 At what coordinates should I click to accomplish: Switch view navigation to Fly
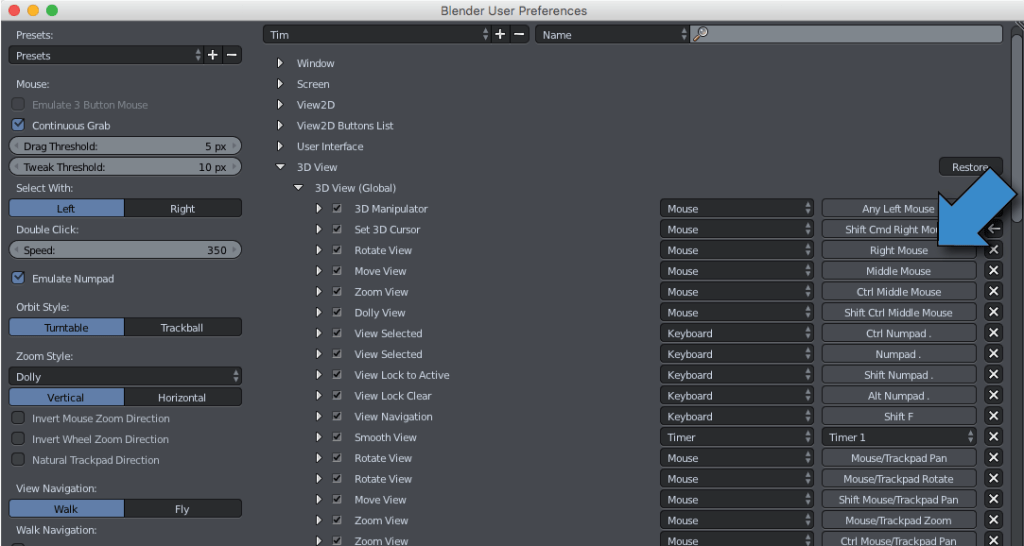[183, 509]
